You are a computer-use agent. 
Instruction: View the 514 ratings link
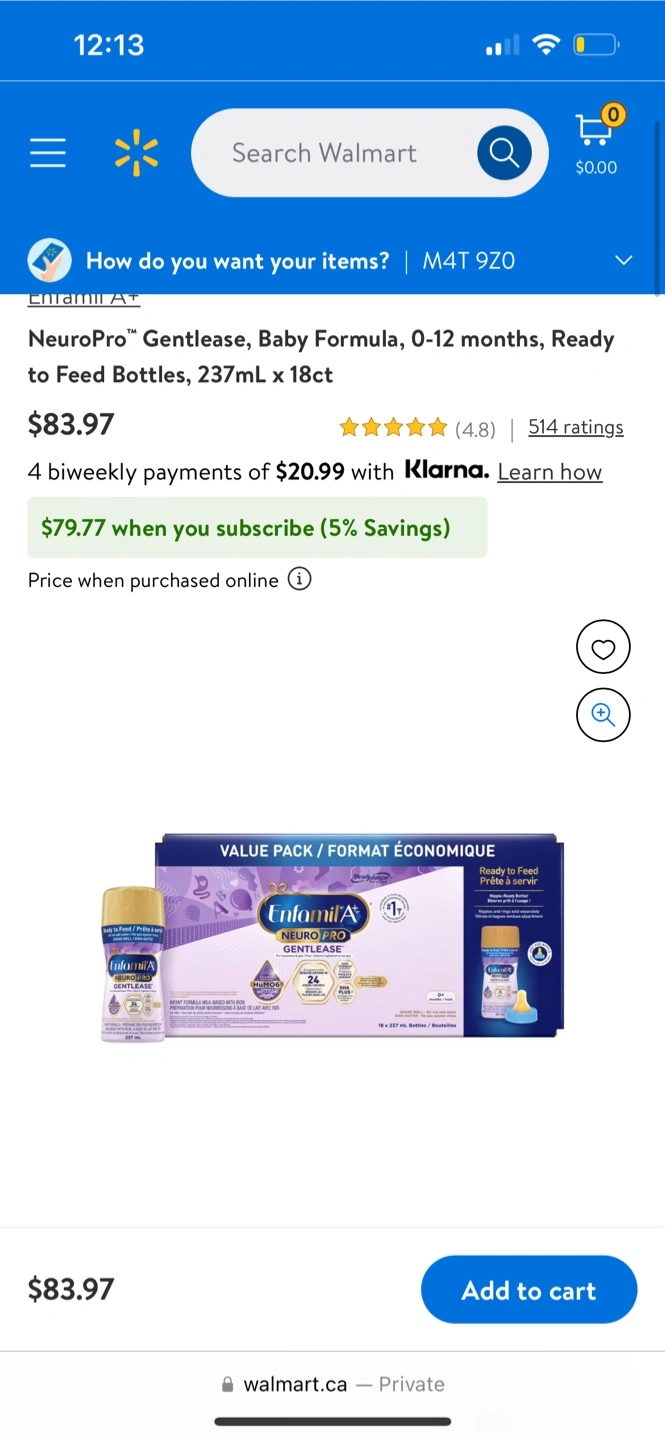point(575,427)
